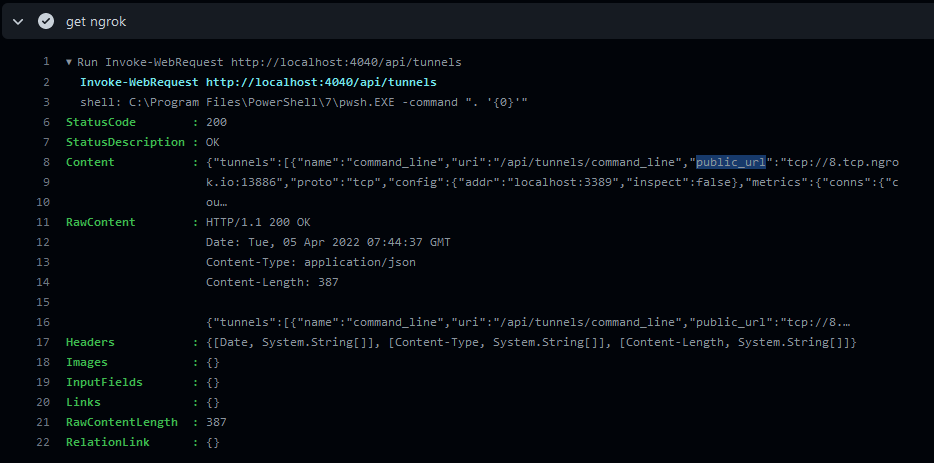Image resolution: width=934 pixels, height=463 pixels.
Task: Click line number 3
Action: [x=46, y=102]
